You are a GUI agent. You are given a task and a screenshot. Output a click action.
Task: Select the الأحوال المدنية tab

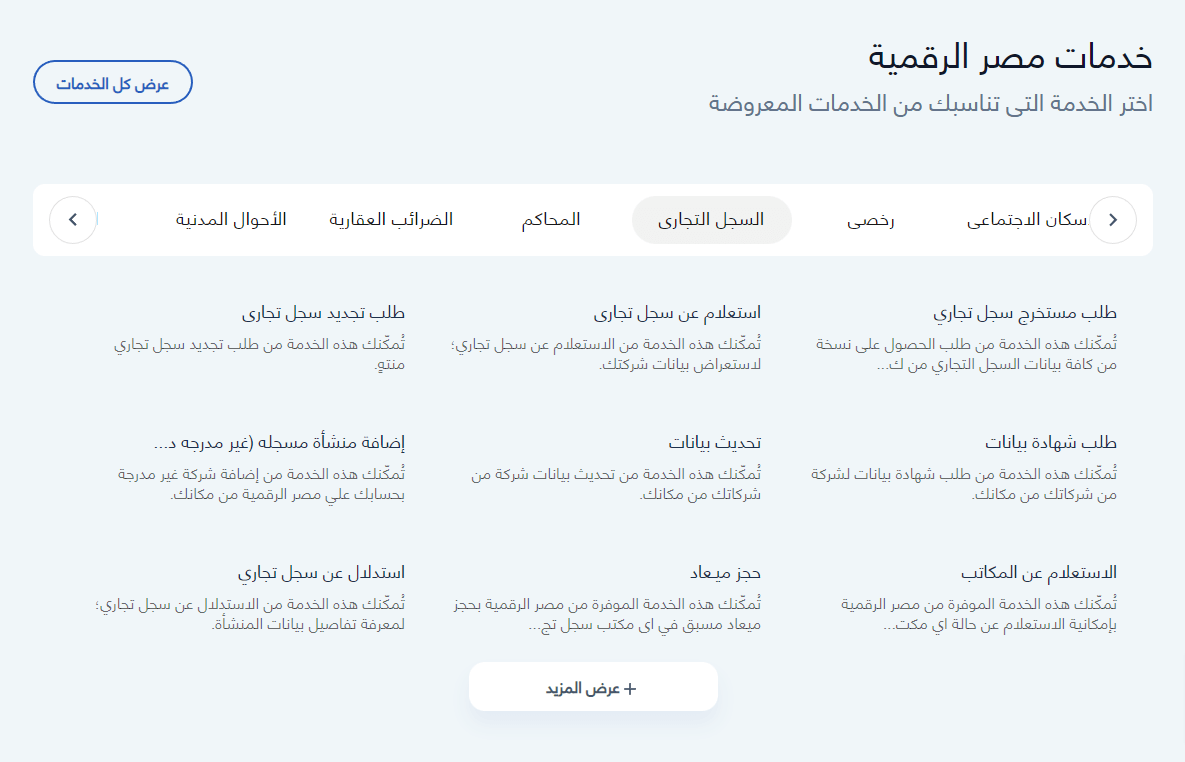pos(231,220)
